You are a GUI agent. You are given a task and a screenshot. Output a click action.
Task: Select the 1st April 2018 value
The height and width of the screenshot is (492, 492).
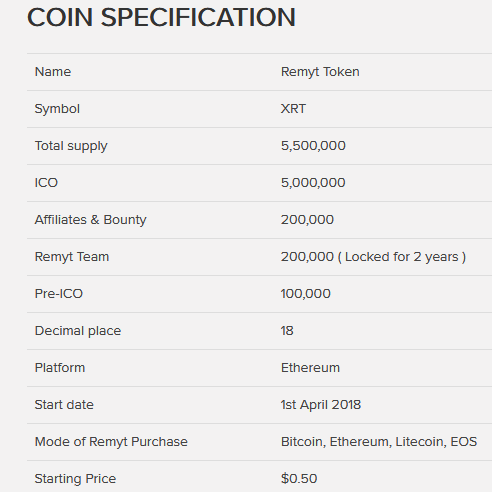pyautogui.click(x=321, y=405)
